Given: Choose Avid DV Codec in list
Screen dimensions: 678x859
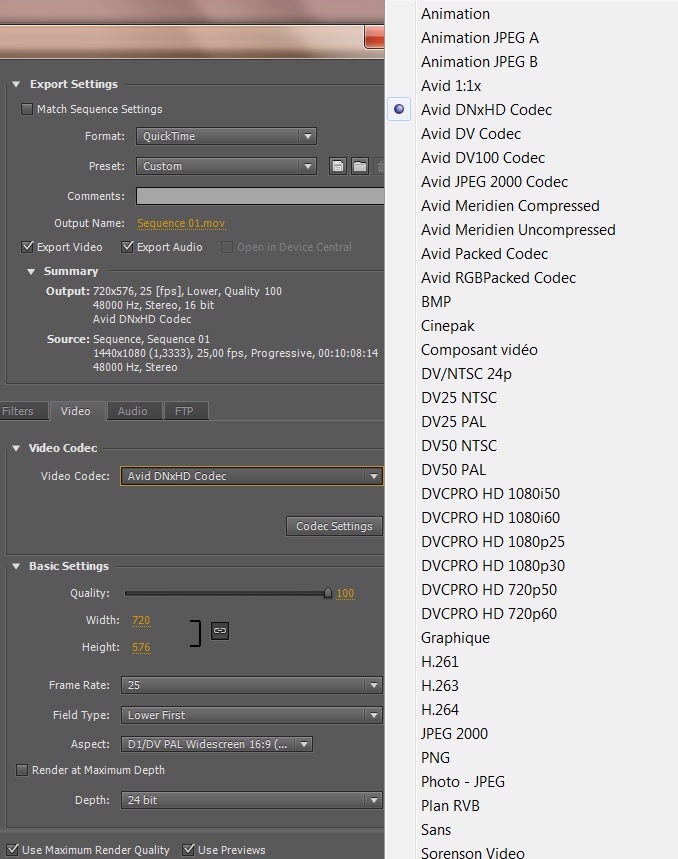Looking at the screenshot, I should coord(470,134).
